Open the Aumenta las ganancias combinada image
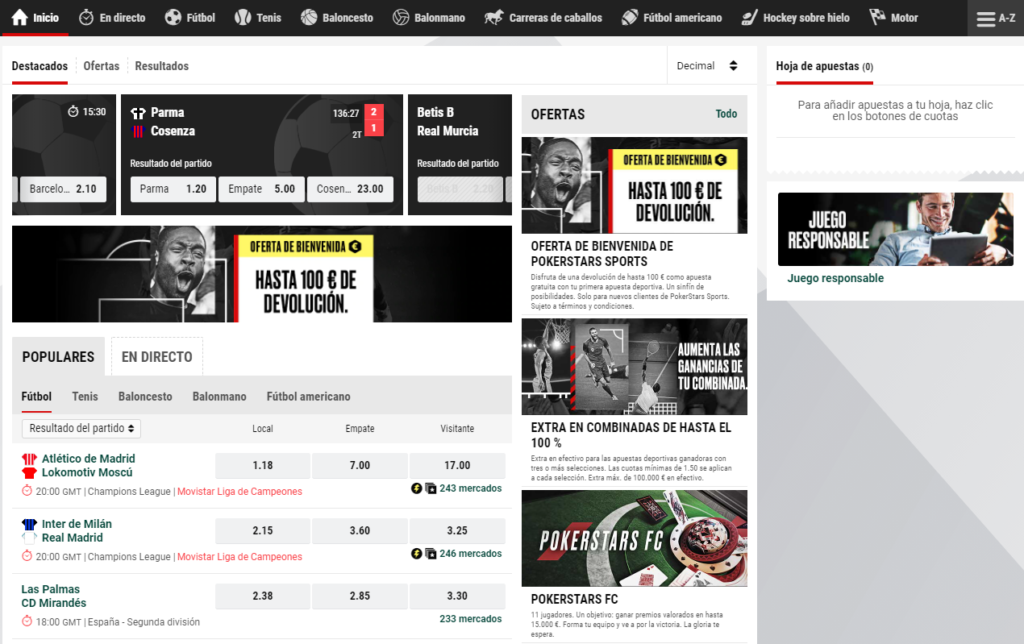This screenshot has width=1024, height=644. click(634, 366)
